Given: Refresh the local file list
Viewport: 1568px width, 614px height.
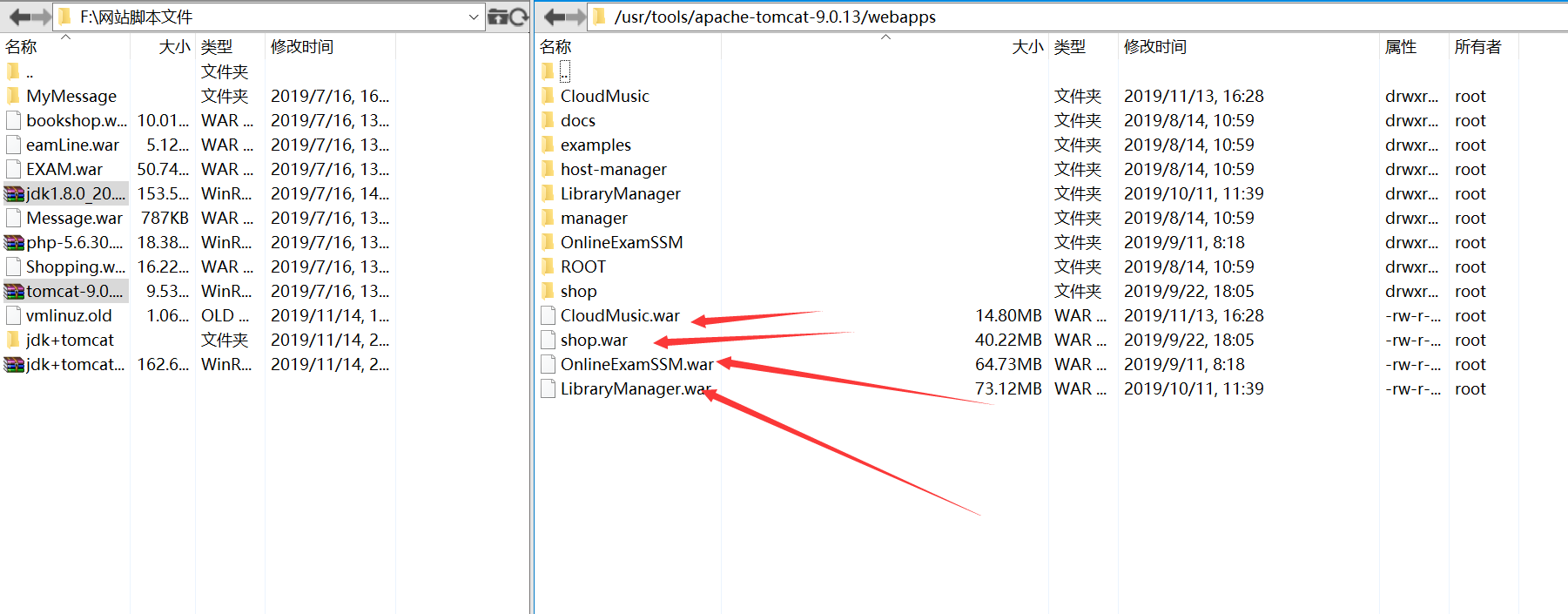Looking at the screenshot, I should (519, 17).
